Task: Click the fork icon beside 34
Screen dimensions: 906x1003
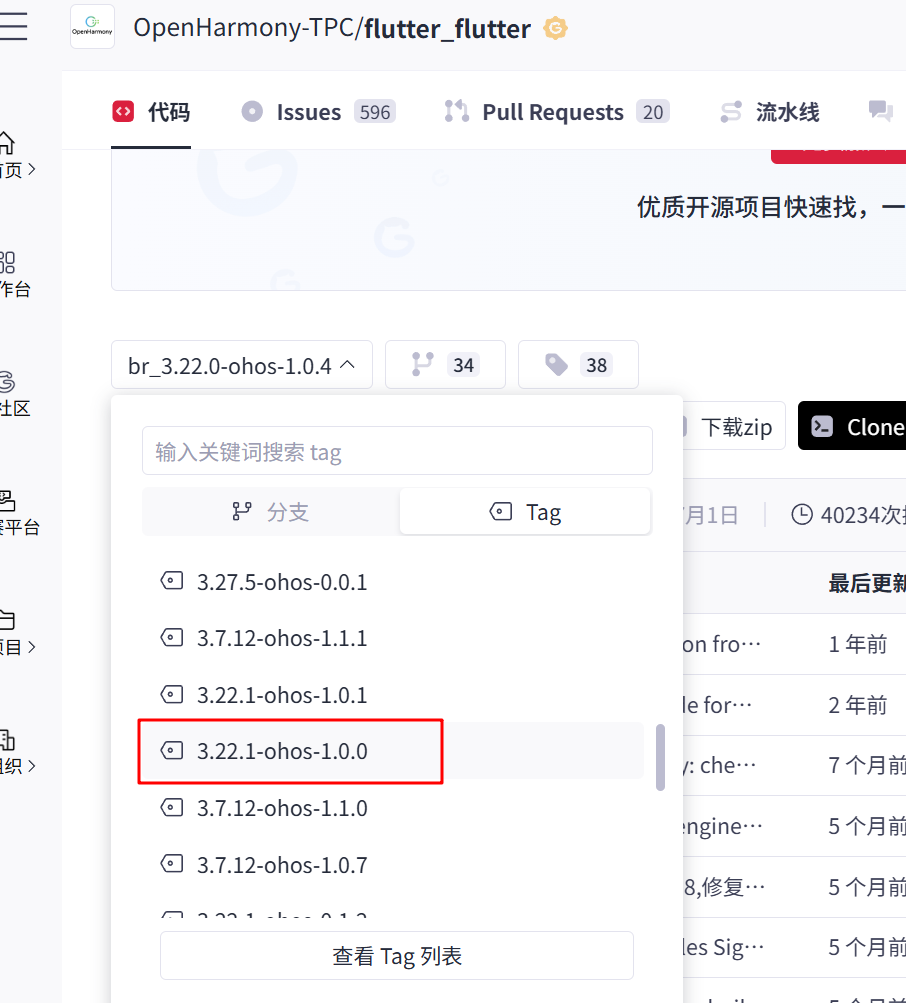Action: point(422,364)
